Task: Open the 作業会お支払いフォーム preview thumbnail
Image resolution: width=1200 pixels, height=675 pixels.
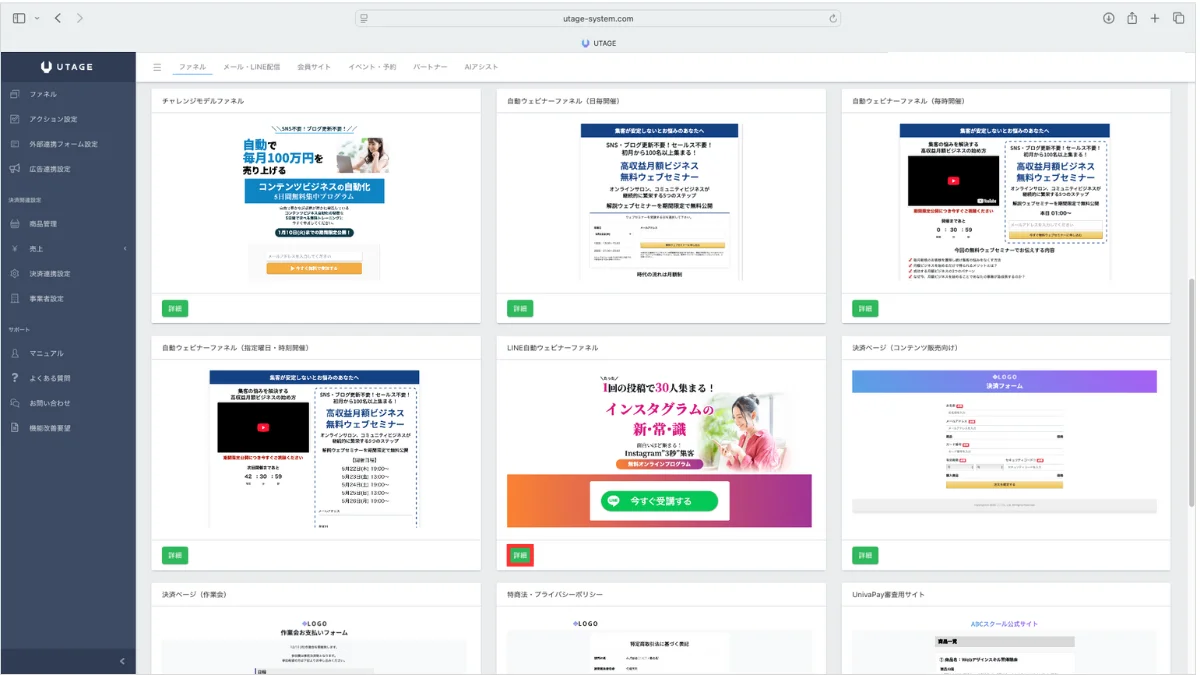Action: [315, 645]
